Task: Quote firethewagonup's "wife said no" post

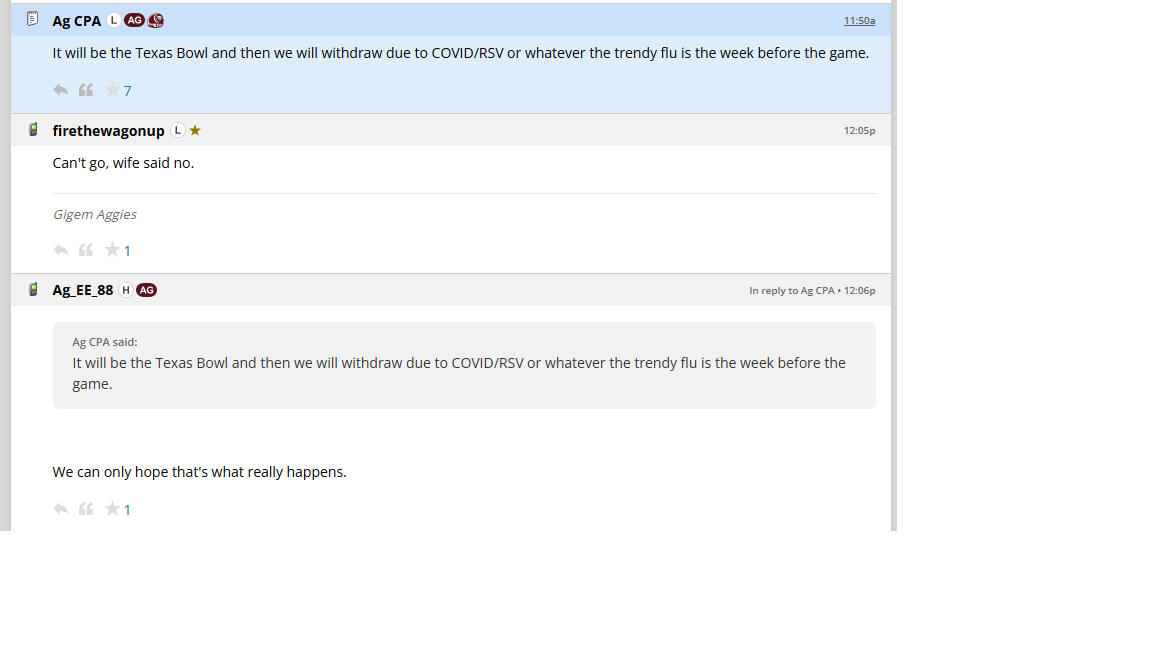Action: click(x=86, y=250)
